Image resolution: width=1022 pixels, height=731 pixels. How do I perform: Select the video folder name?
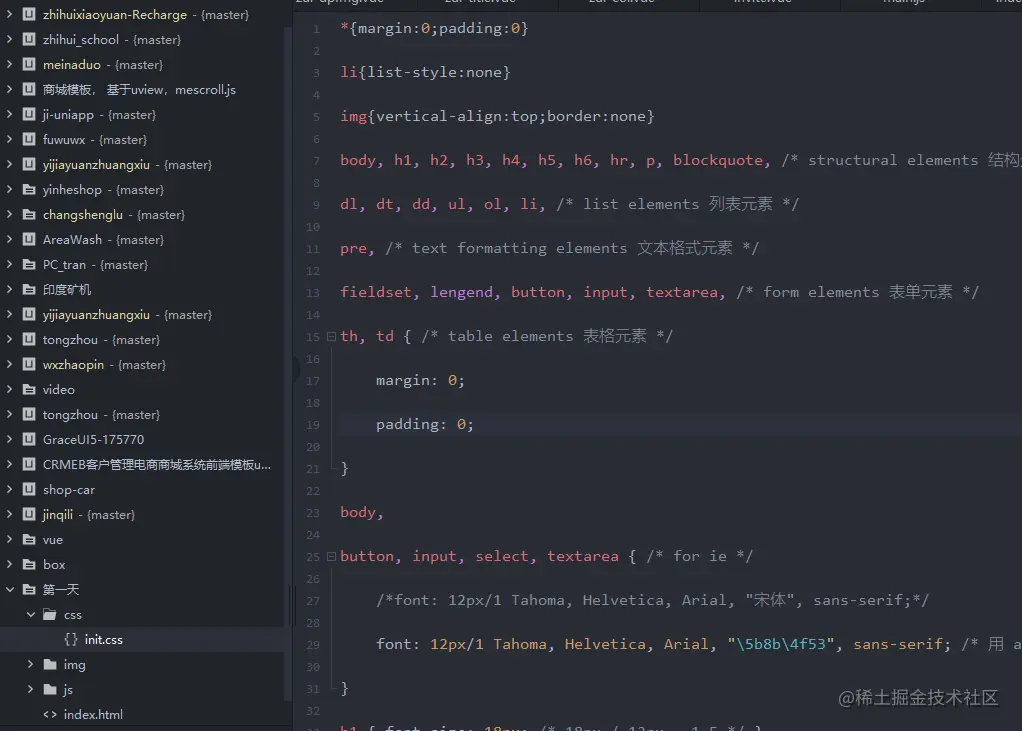pyautogui.click(x=59, y=390)
